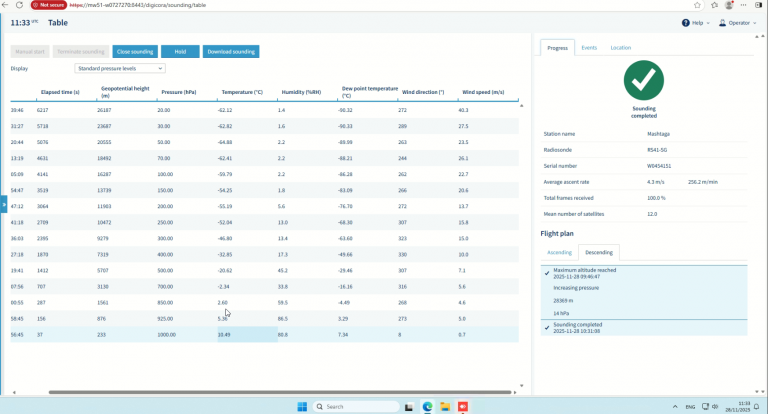768x414 pixels.
Task: Open File Explorer from the taskbar
Action: pyautogui.click(x=445, y=407)
